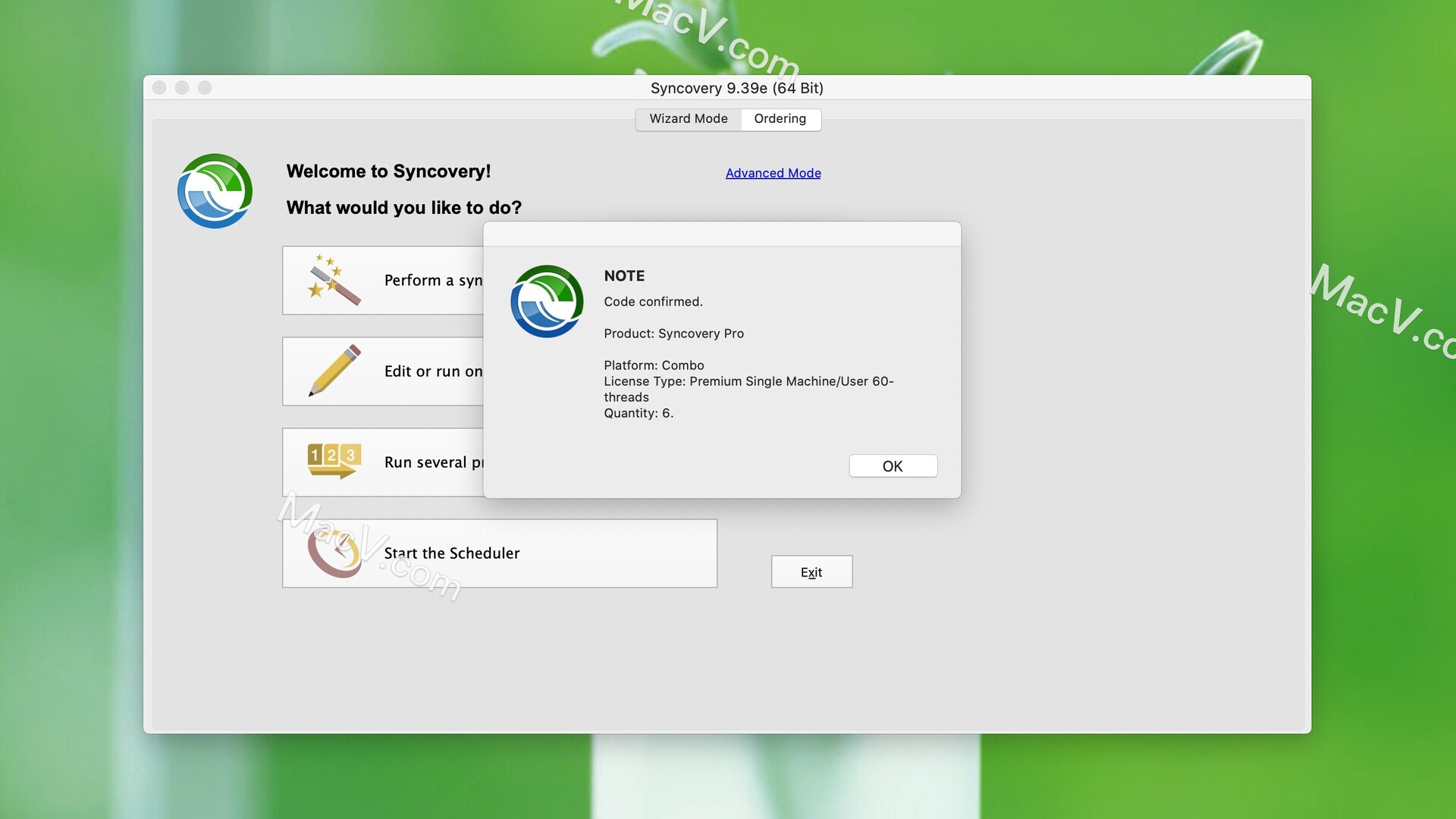Select the Wizard Mode tab
The height and width of the screenshot is (819, 1456).
688,119
